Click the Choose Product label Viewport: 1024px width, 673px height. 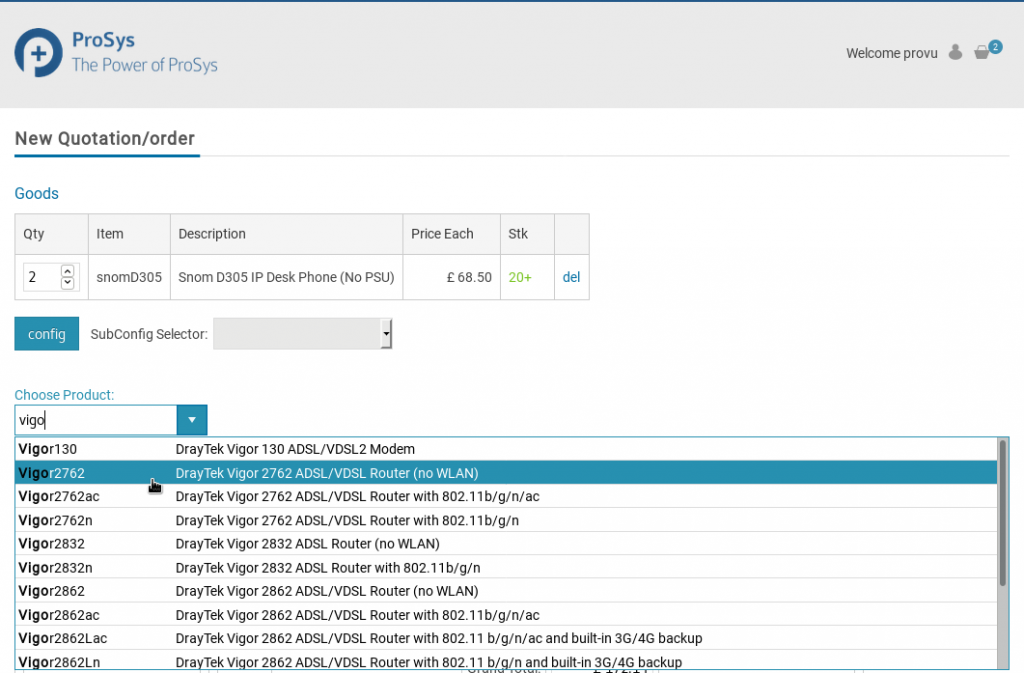point(64,395)
